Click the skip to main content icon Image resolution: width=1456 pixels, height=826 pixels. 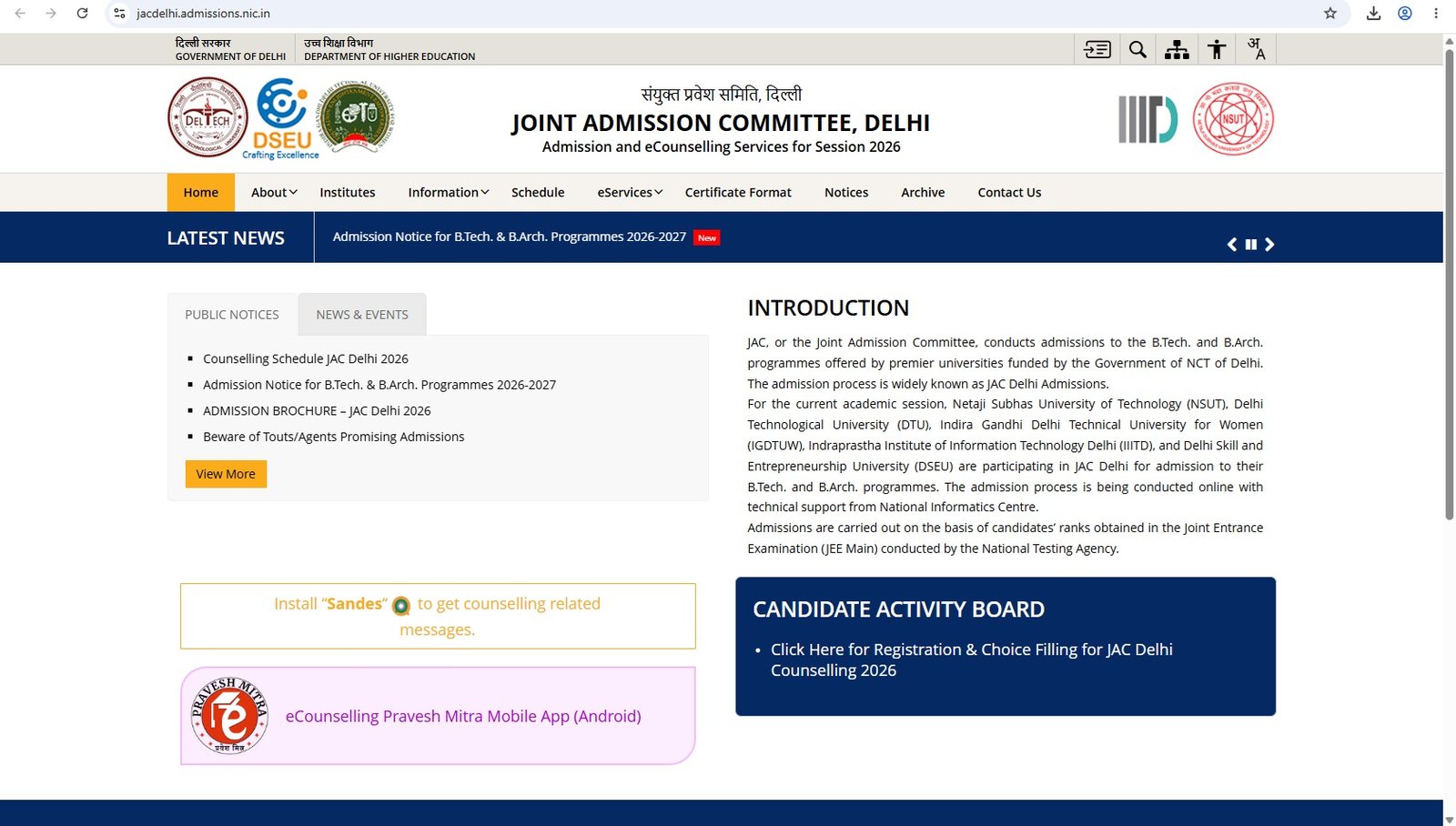pos(1097,49)
